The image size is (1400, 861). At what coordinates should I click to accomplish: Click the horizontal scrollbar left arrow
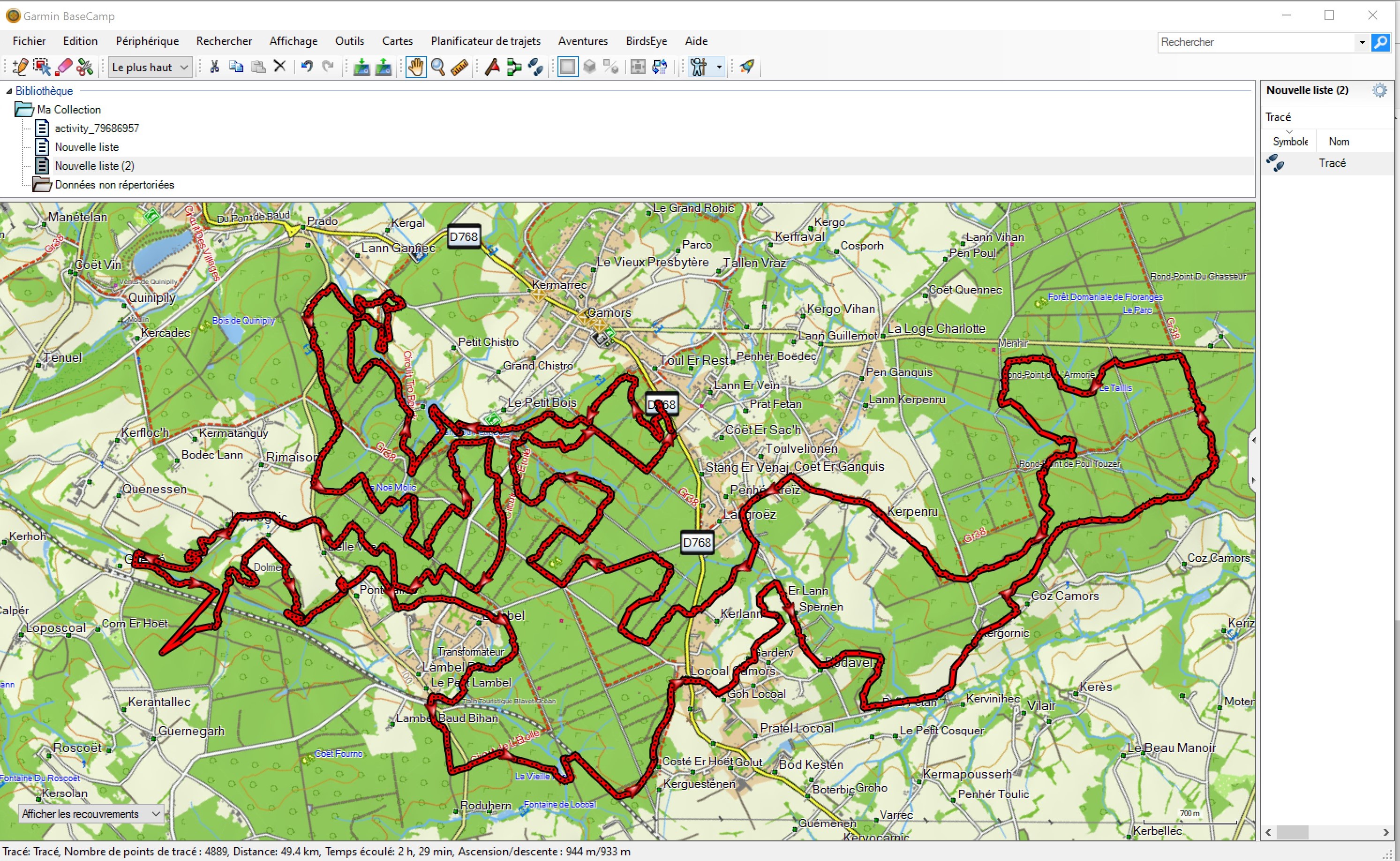[x=1268, y=832]
